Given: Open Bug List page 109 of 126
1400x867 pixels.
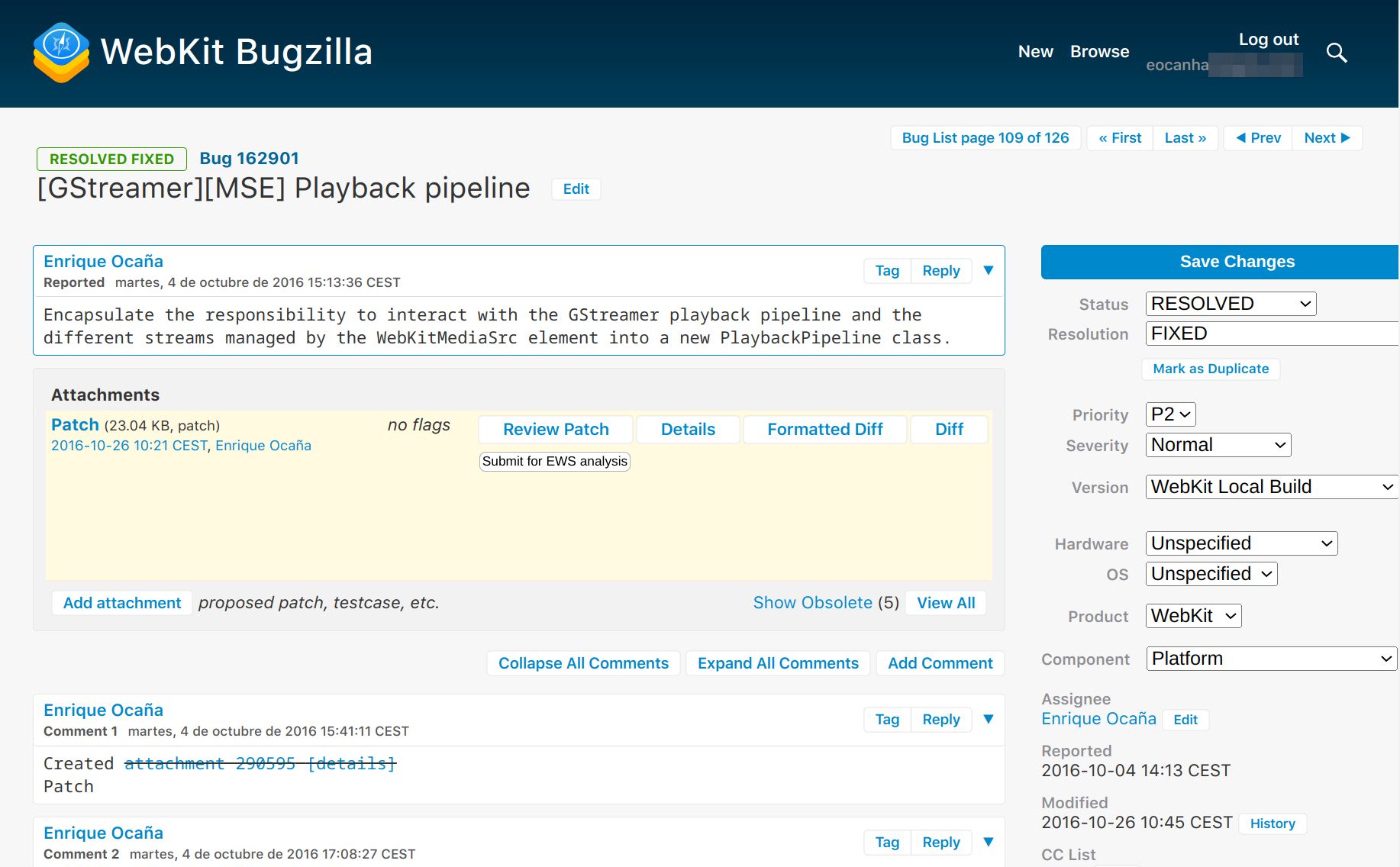Looking at the screenshot, I should point(985,138).
